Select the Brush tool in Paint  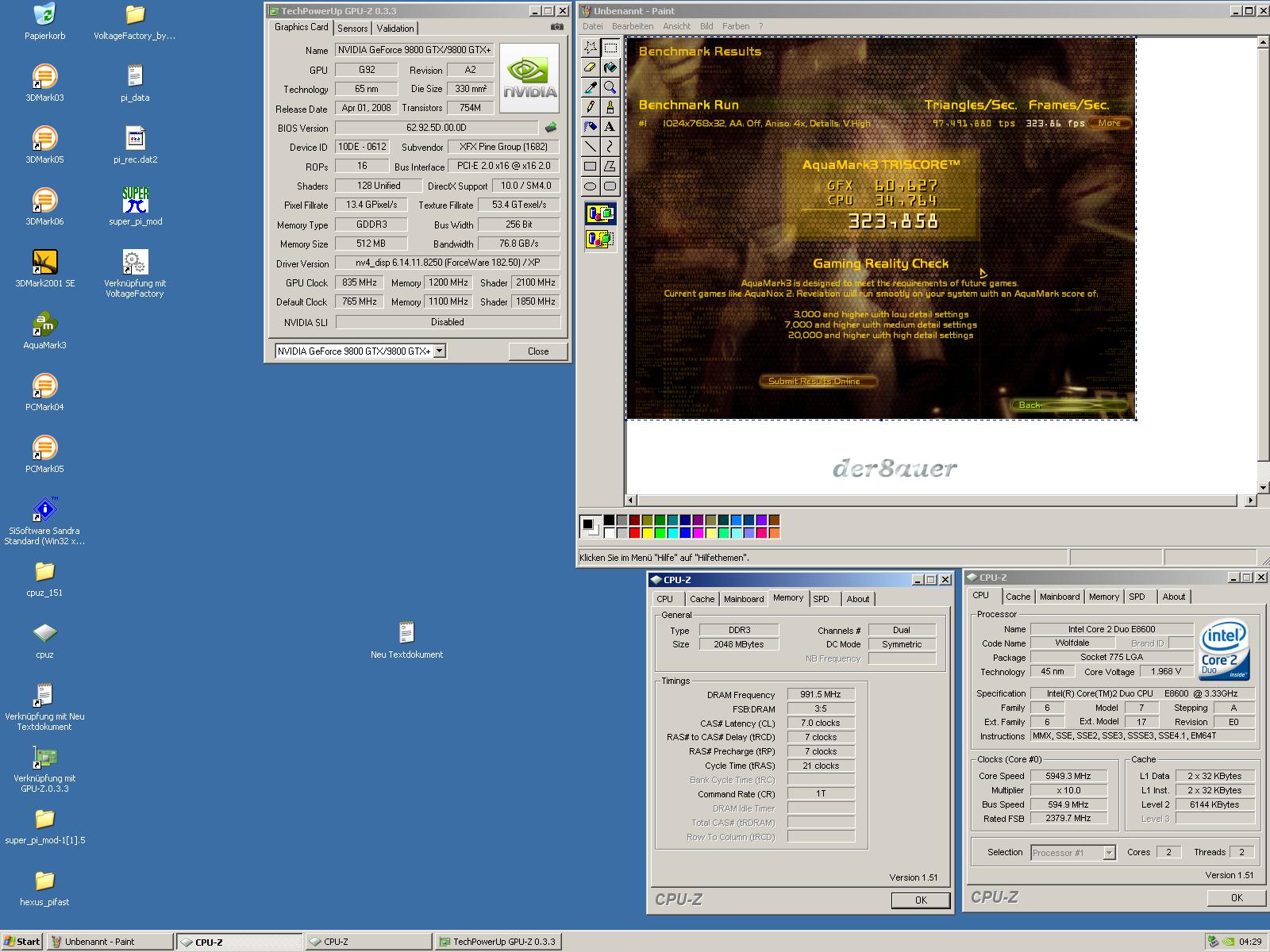coord(610,107)
